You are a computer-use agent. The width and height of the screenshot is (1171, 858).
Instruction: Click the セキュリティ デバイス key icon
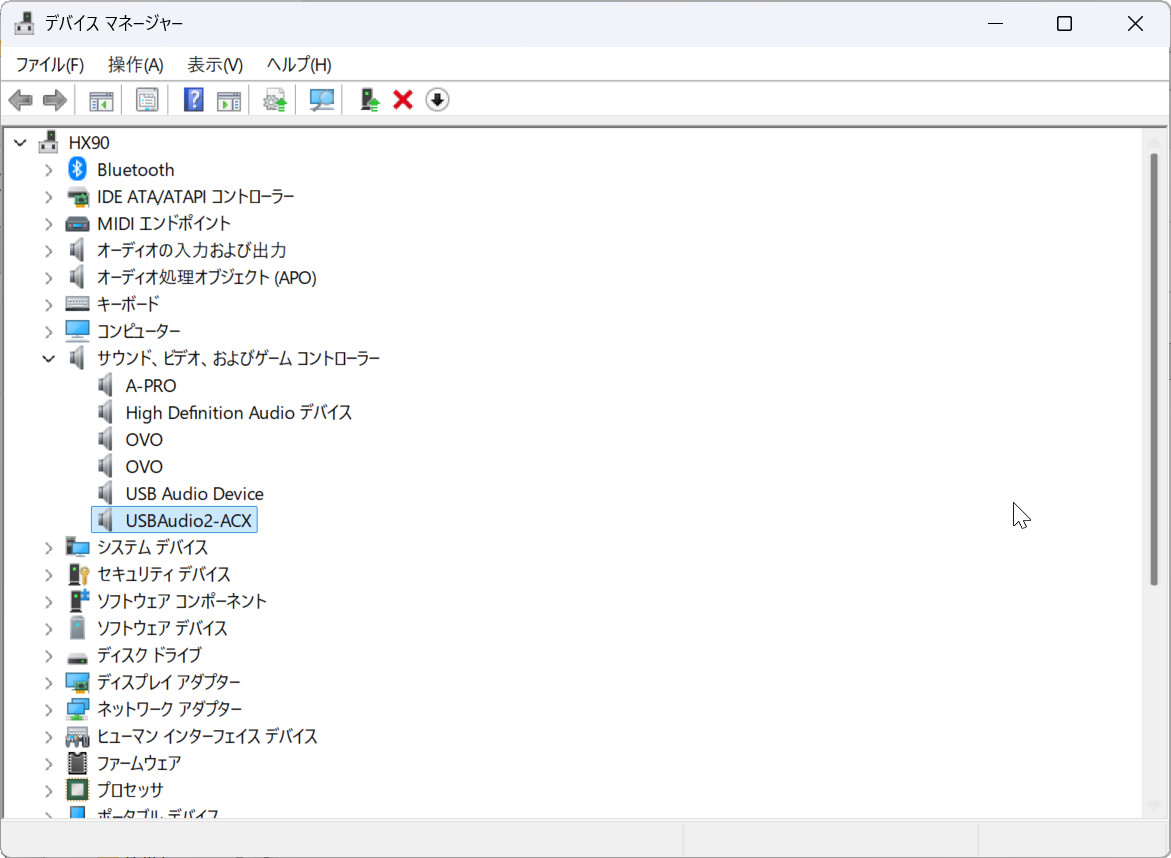point(78,574)
